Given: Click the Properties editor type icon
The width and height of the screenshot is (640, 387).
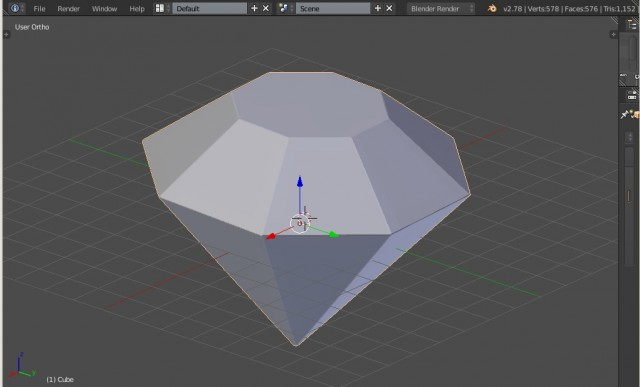Looking at the screenshot, I should [632, 96].
